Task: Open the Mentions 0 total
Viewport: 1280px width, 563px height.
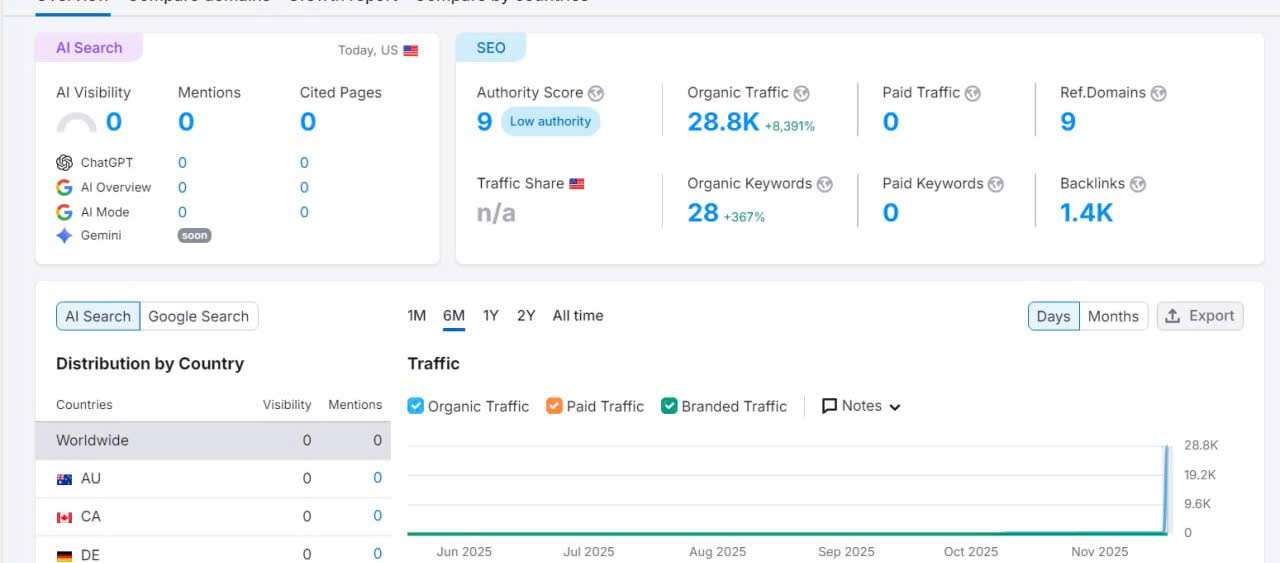Action: click(x=186, y=122)
